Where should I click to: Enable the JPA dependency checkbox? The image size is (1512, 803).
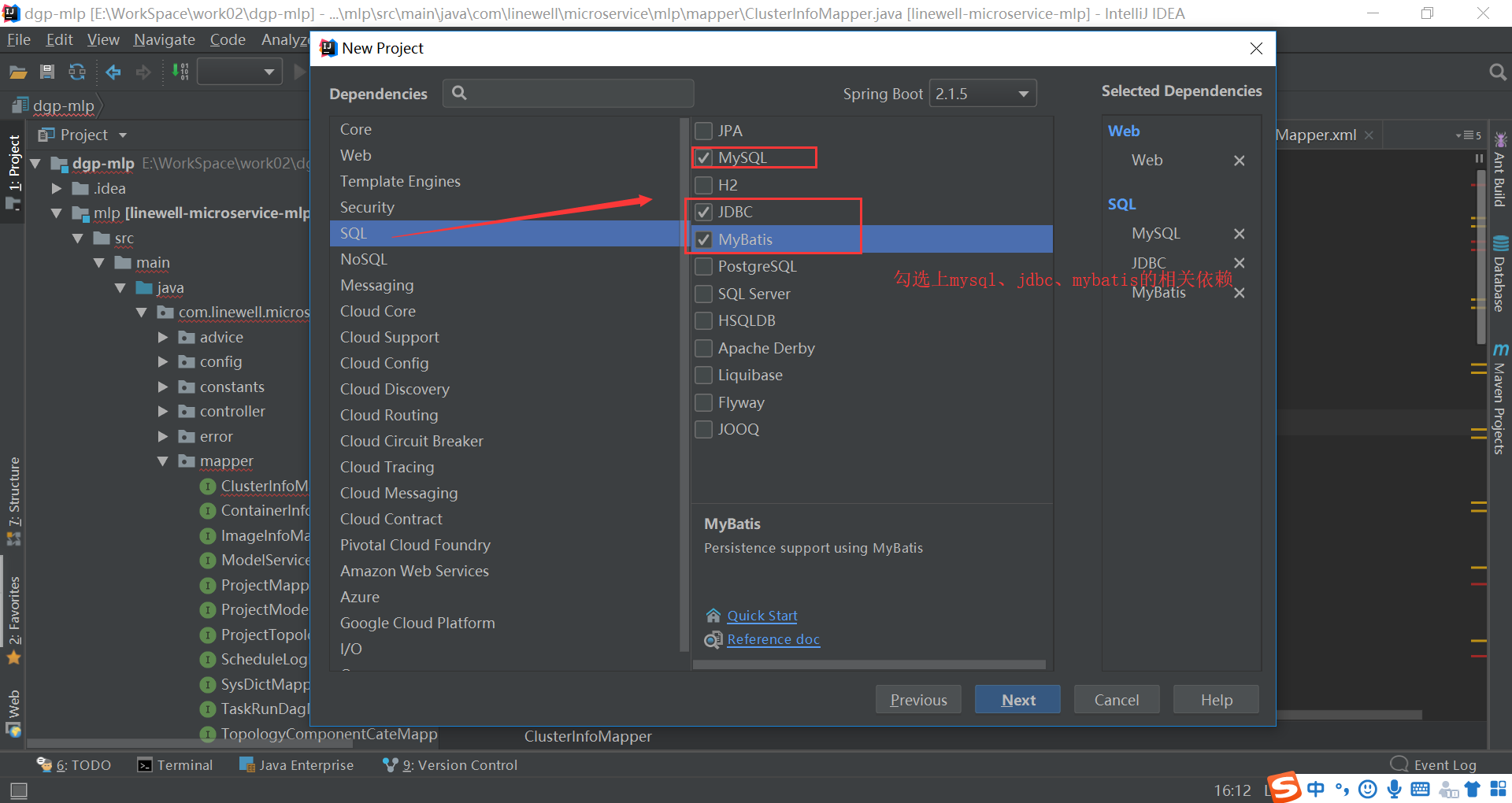(704, 131)
